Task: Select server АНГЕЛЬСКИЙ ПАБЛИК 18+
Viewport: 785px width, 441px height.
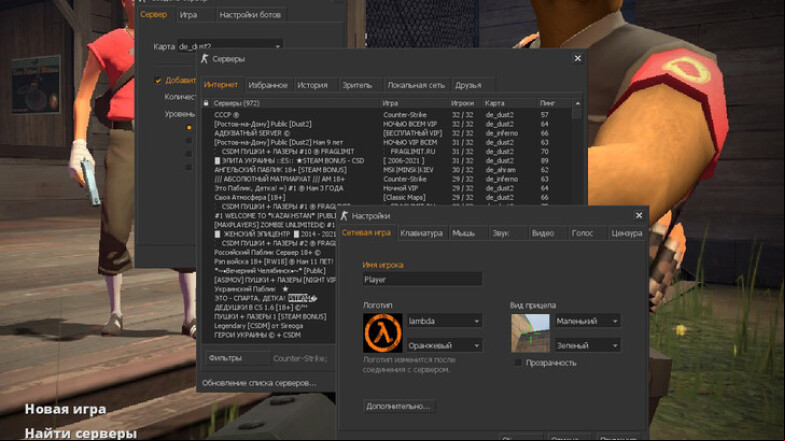Action: (x=385, y=170)
